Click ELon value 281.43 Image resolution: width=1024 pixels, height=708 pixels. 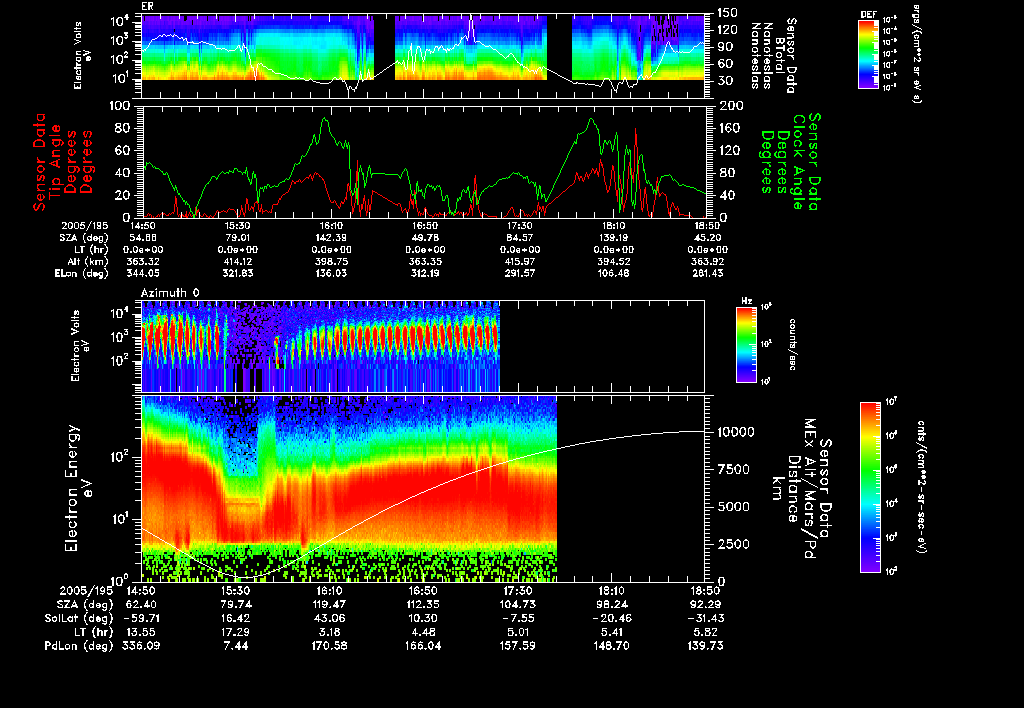click(x=708, y=273)
